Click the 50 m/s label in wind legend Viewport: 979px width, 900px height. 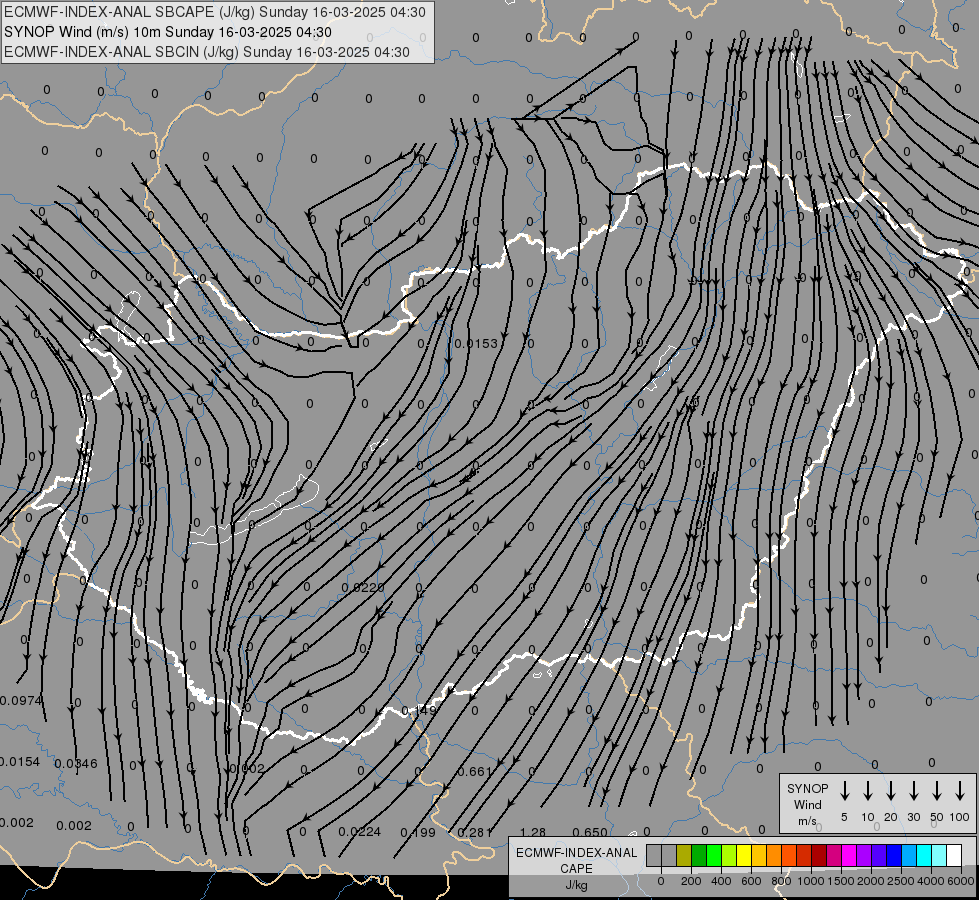point(937,817)
